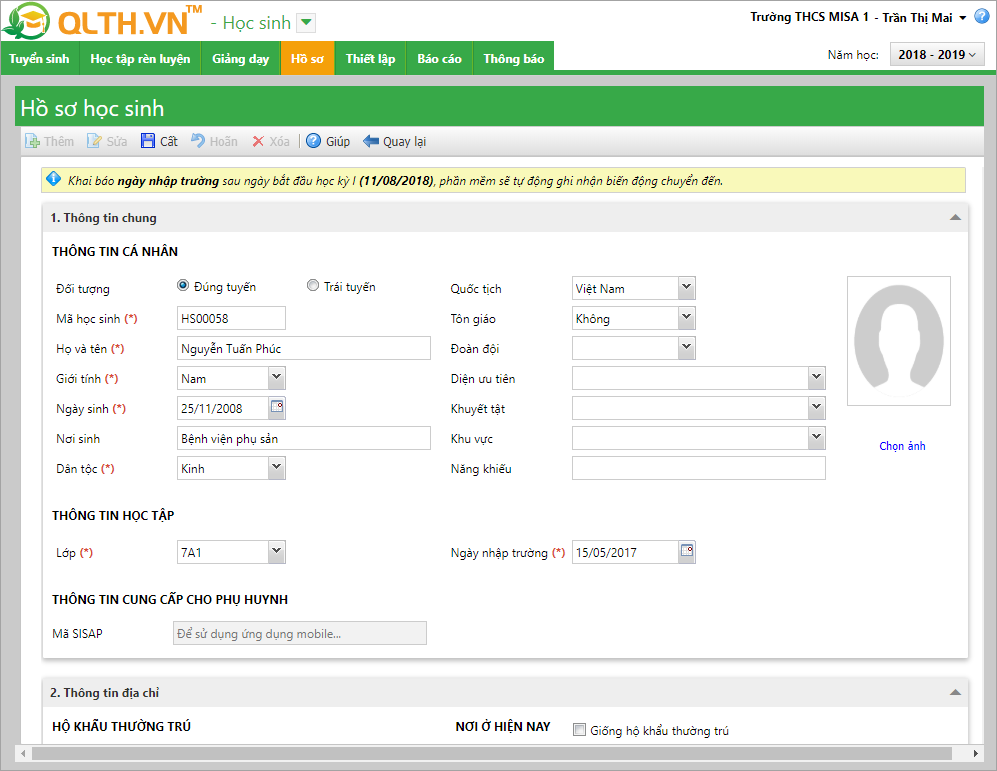
Task: Click the Xóa delete icon
Action: 258,141
